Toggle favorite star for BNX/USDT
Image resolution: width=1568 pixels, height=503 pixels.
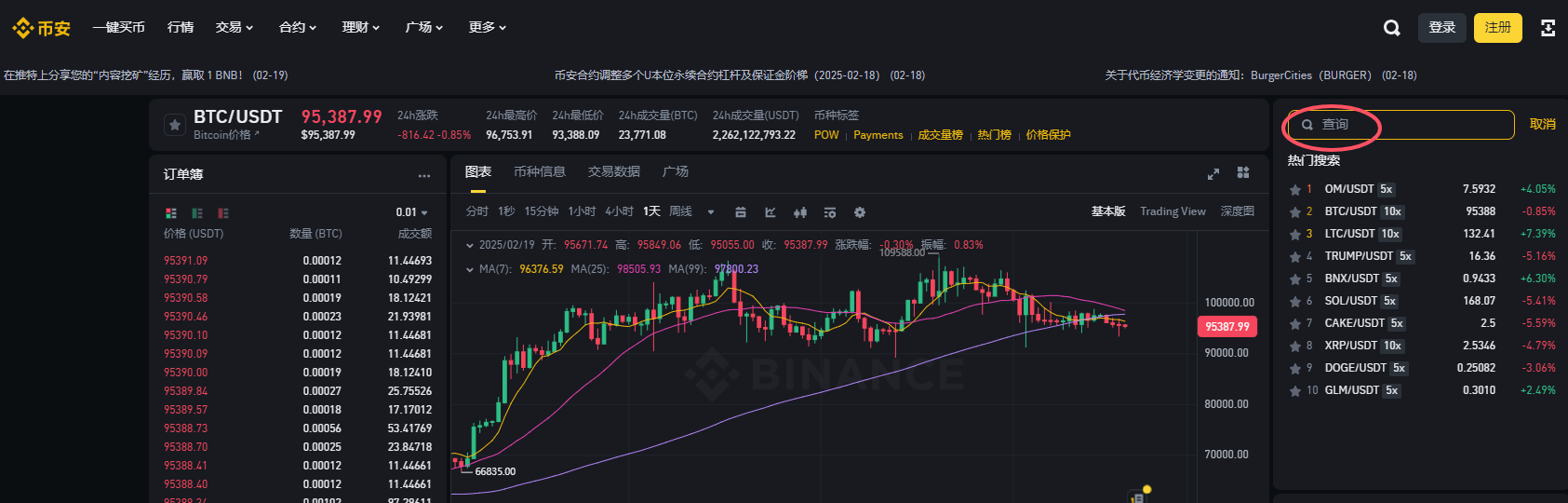point(1294,279)
